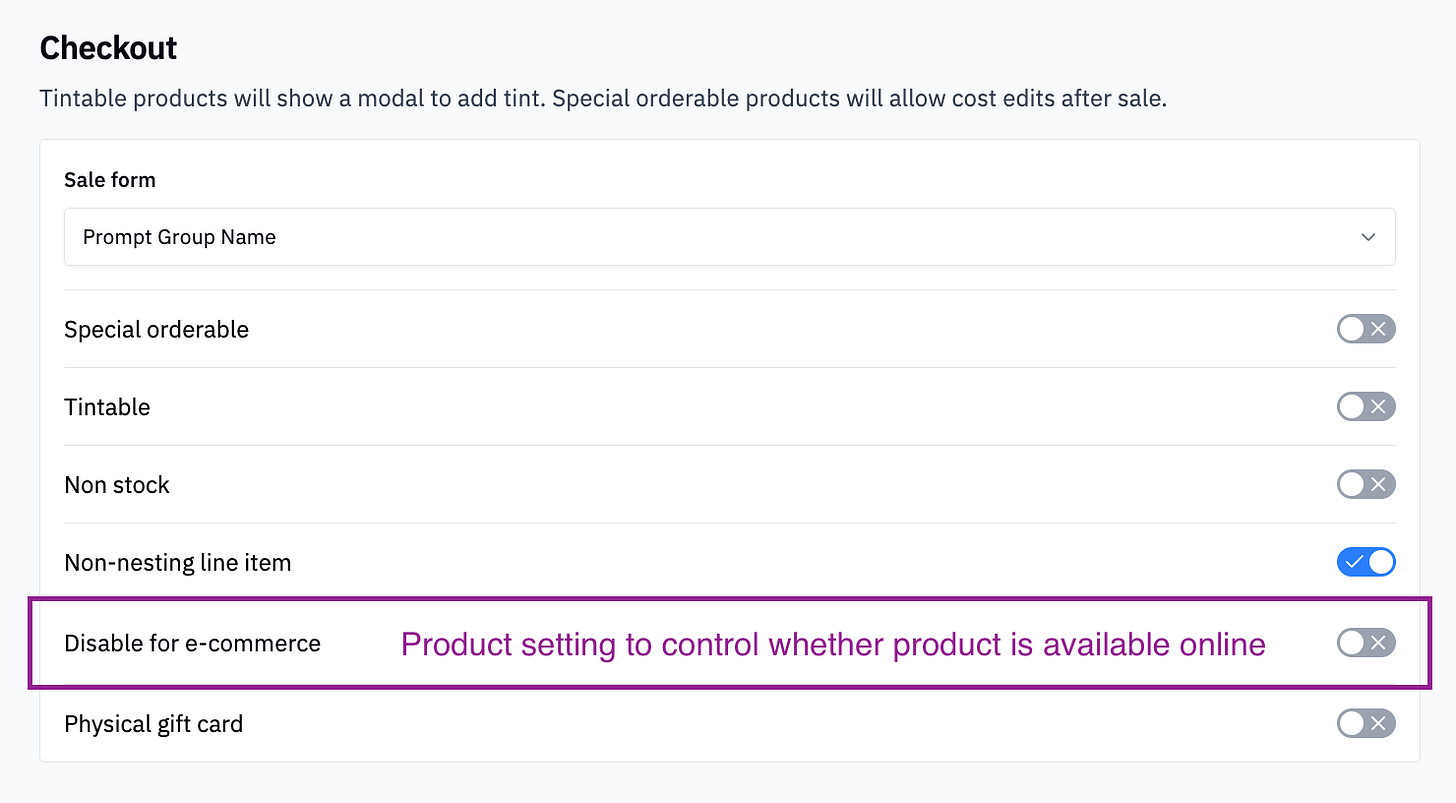Screen dimensions: 1456x803
Task: Click the X icon on Physical gift card toggle
Action: (1379, 723)
